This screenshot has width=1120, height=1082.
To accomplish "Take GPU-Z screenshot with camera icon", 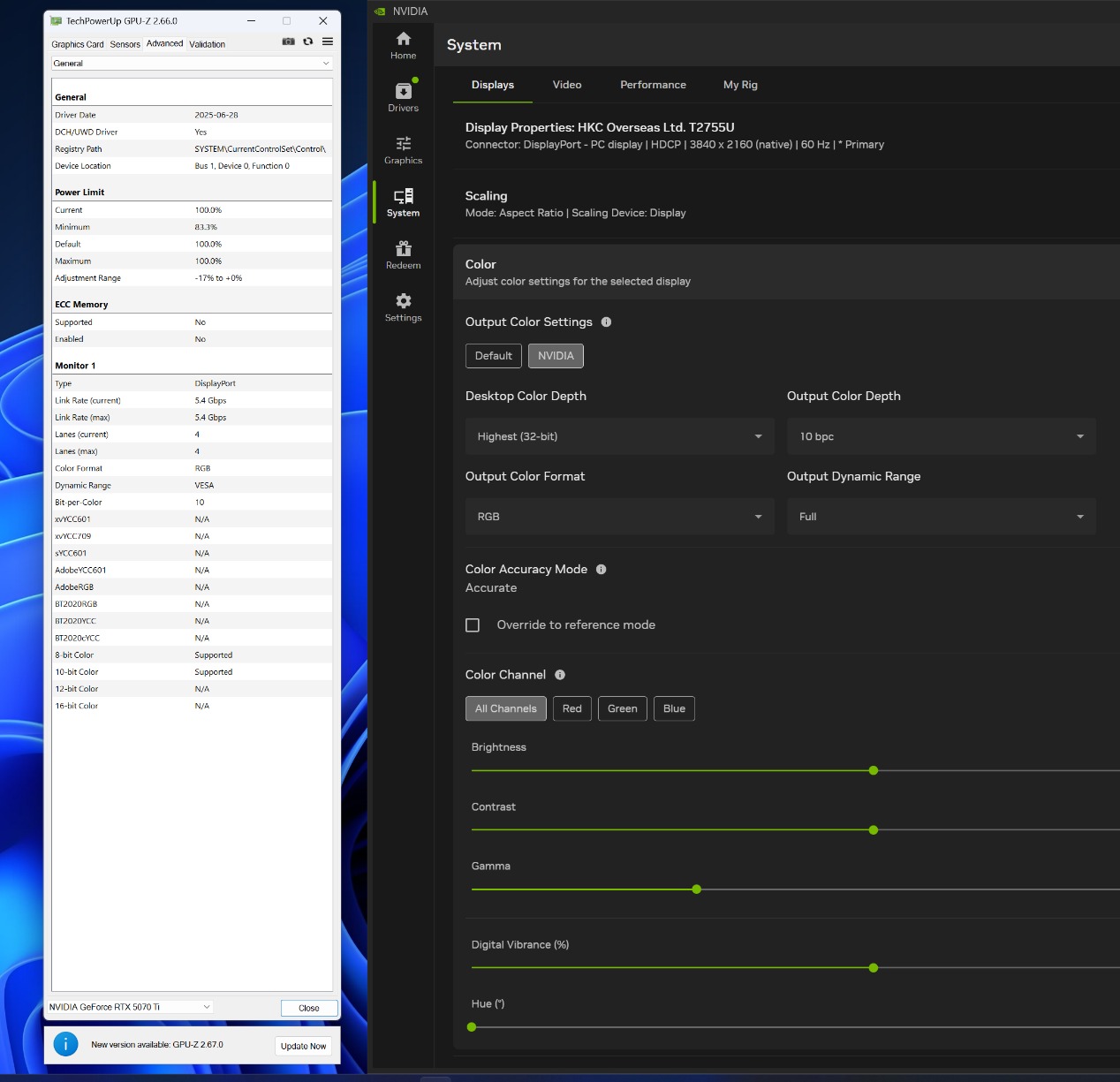I will [288, 42].
